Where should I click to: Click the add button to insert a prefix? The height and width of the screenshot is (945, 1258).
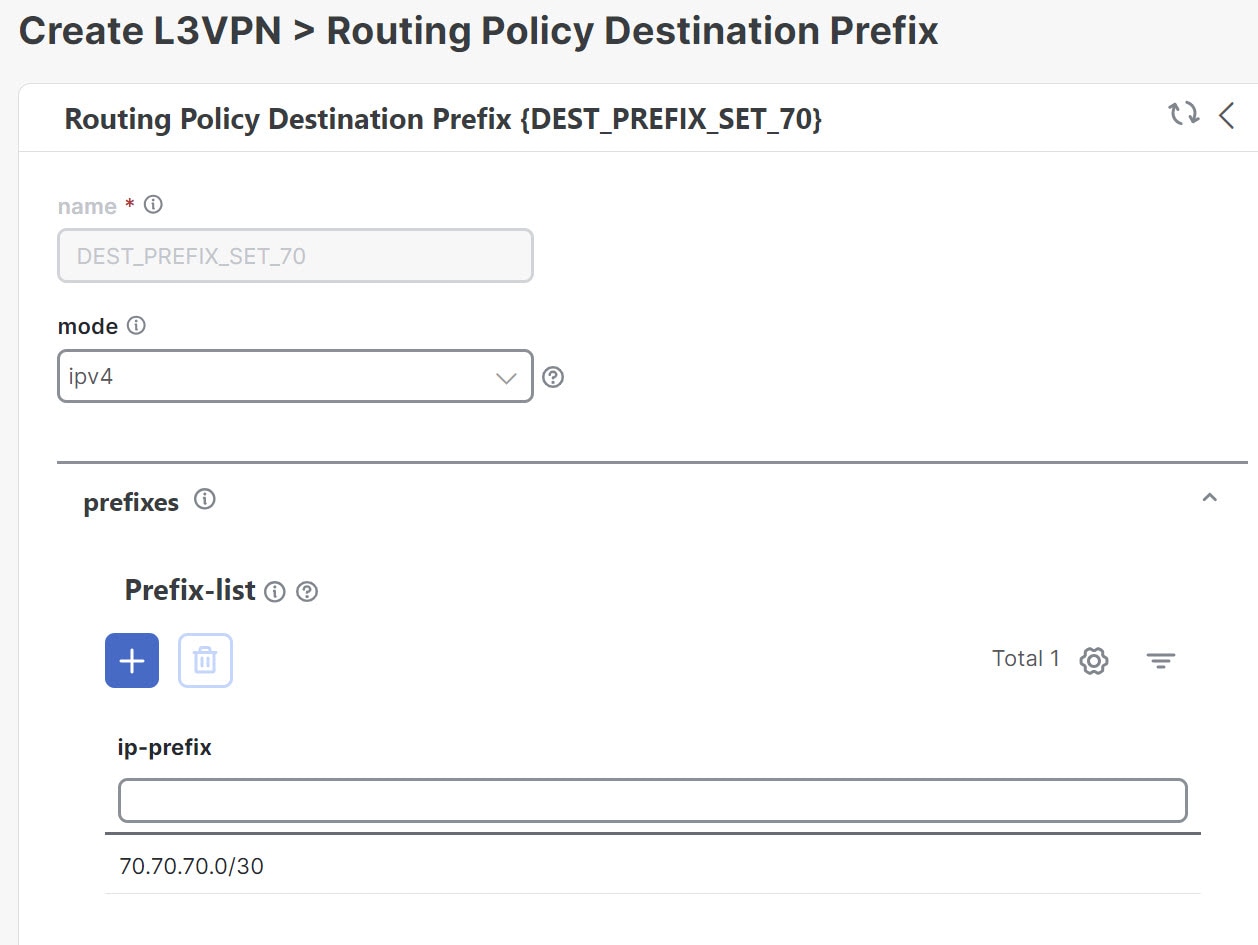[131, 660]
